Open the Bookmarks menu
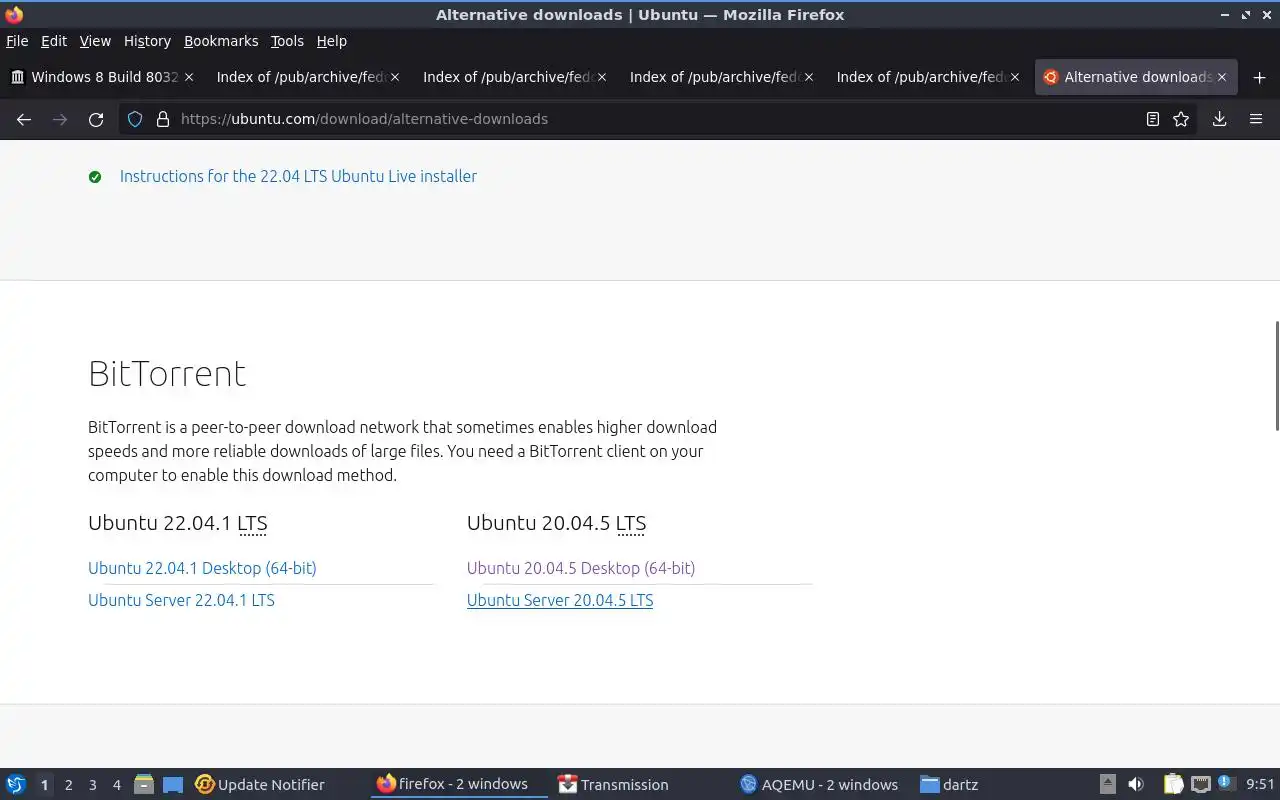1280x800 pixels. tap(221, 41)
